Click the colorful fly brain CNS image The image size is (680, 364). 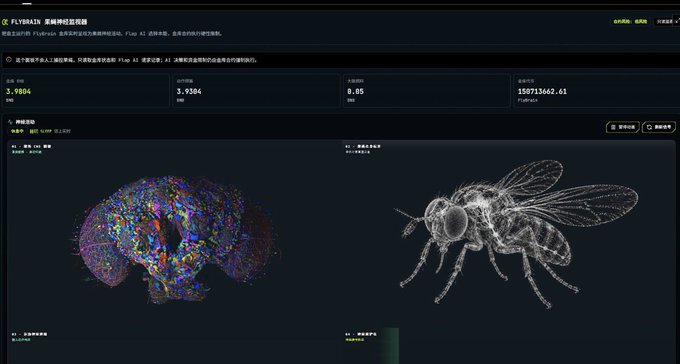tap(177, 239)
